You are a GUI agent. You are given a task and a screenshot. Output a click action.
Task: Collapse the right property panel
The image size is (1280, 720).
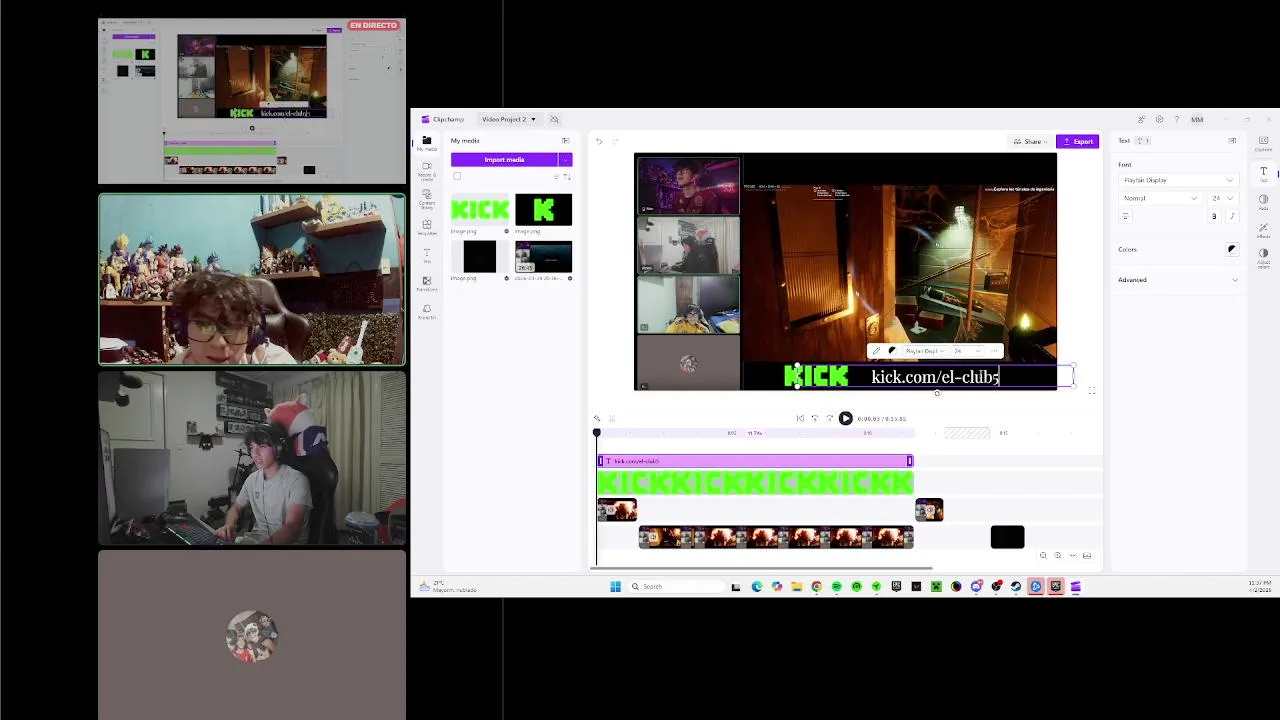[x=1232, y=141]
